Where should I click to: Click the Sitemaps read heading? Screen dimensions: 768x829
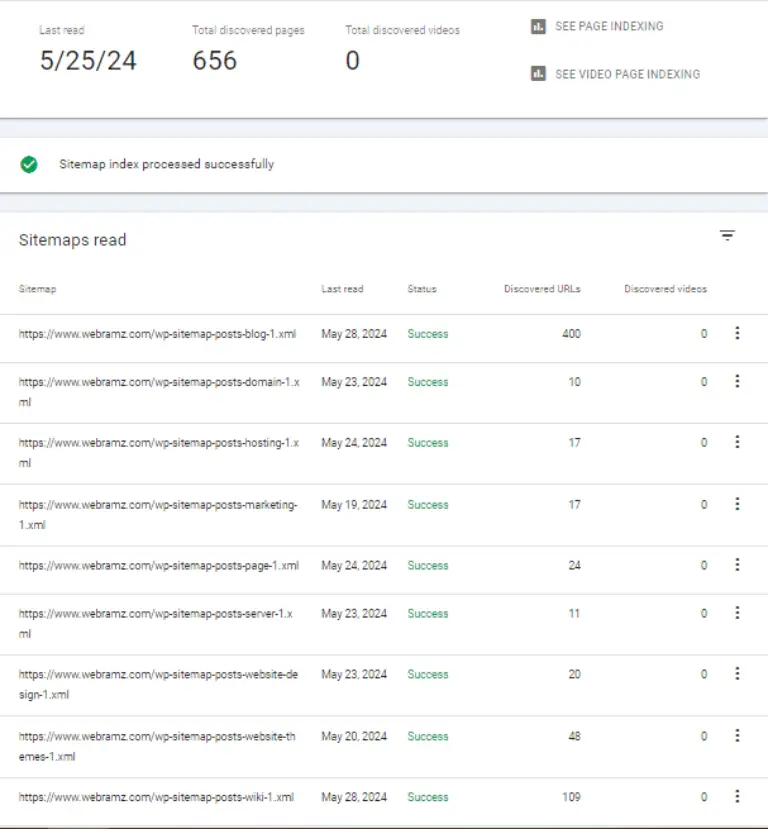coord(72,240)
